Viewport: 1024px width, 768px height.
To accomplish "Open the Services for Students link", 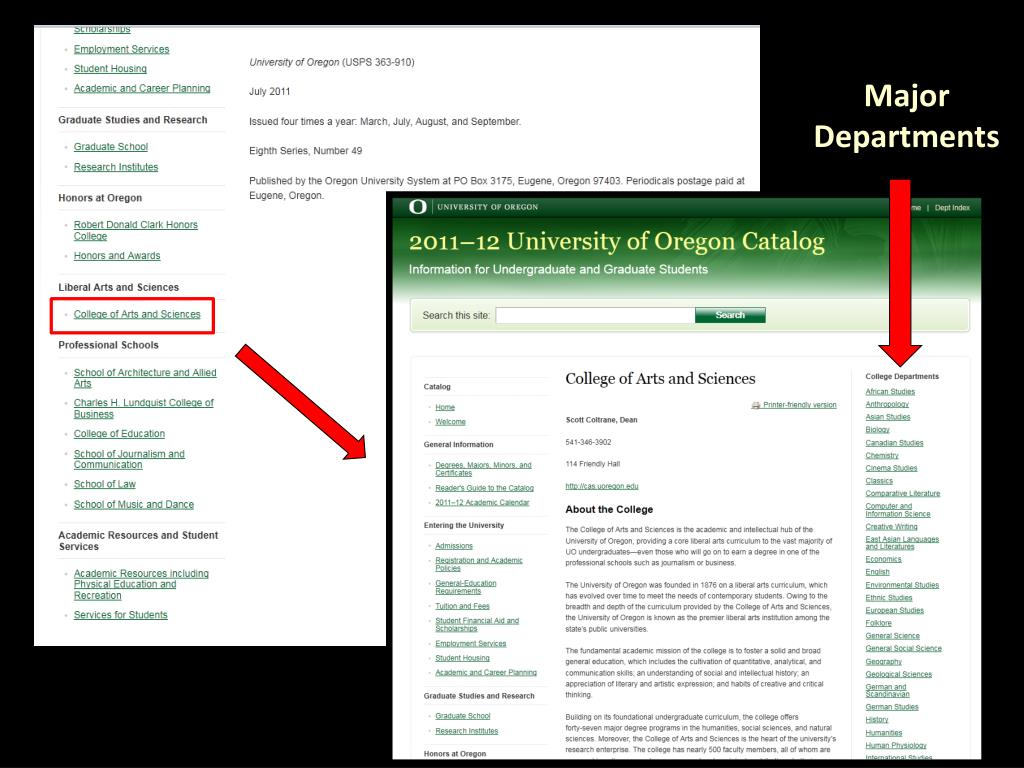I will [x=121, y=615].
